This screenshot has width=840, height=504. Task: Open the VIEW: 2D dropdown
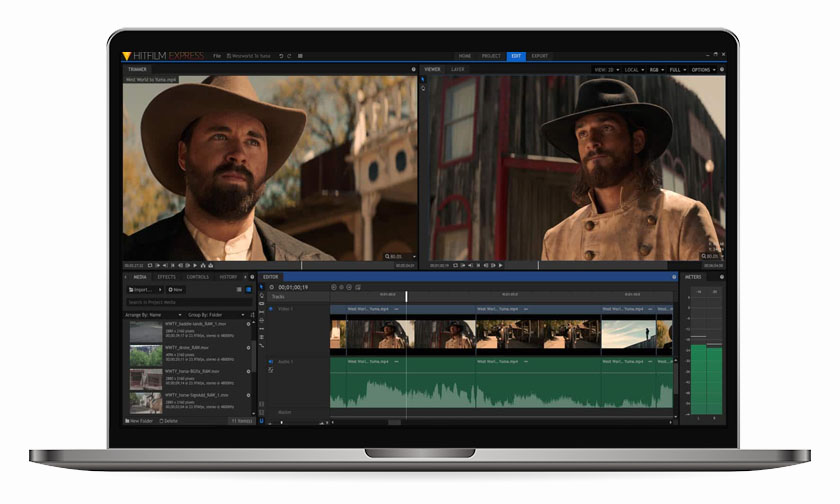[x=606, y=70]
